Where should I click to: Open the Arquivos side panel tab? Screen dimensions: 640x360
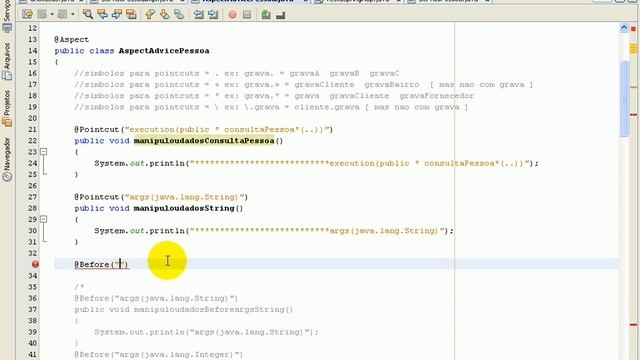click(7, 61)
